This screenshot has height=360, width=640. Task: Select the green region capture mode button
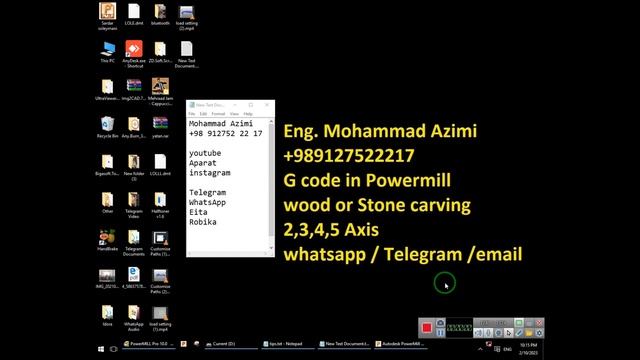(519, 323)
